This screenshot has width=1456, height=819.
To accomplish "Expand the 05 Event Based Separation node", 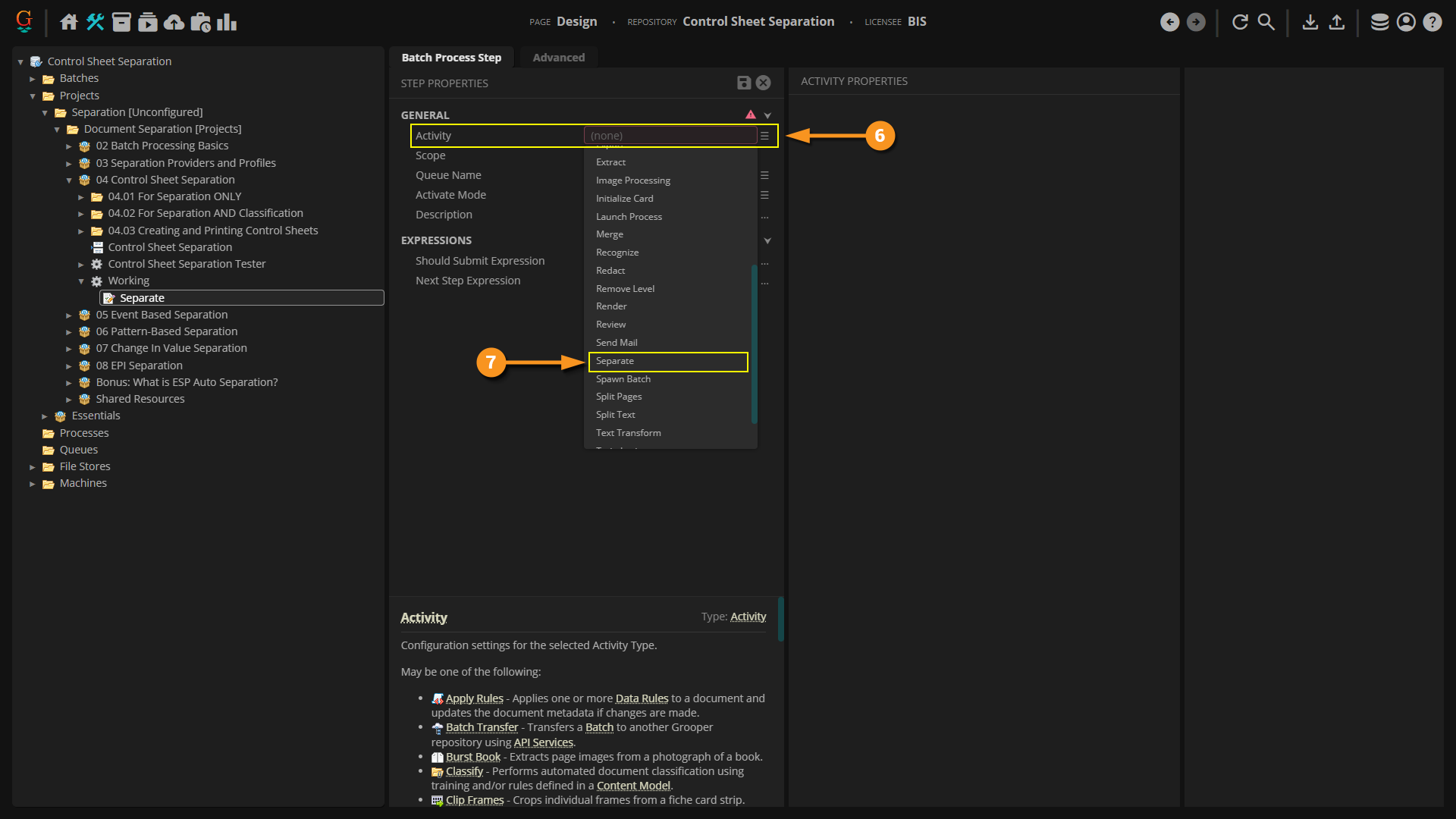I will 69,315.
